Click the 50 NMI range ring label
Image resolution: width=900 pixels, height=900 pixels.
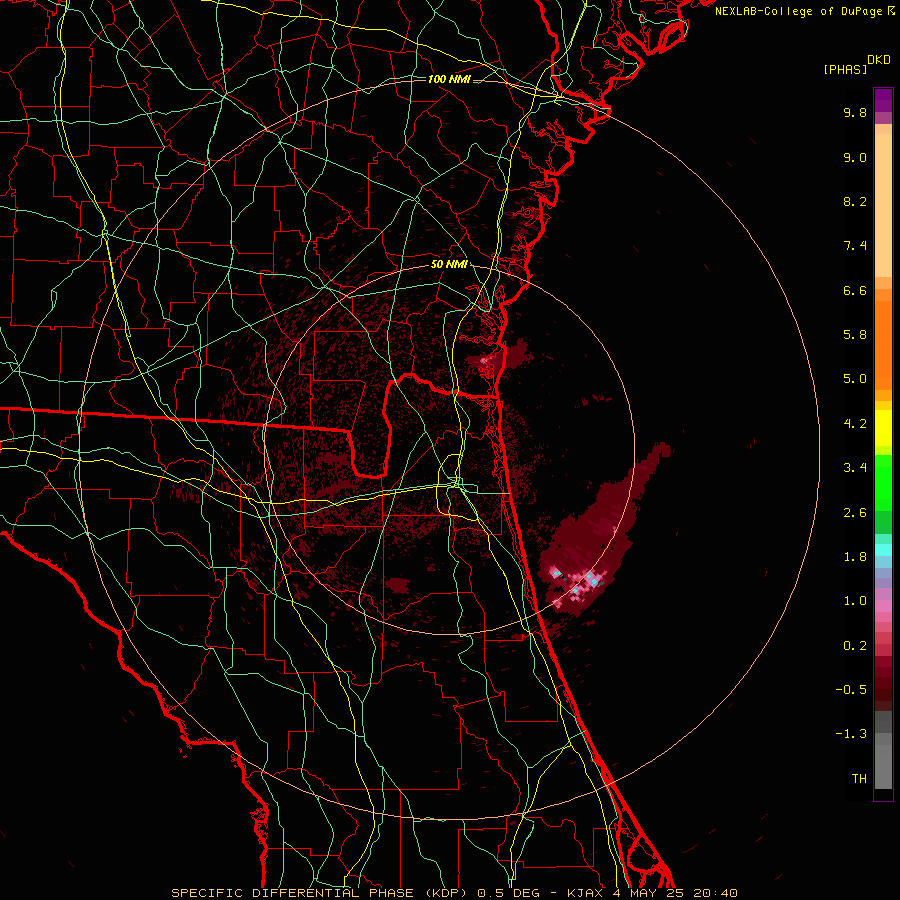click(449, 265)
